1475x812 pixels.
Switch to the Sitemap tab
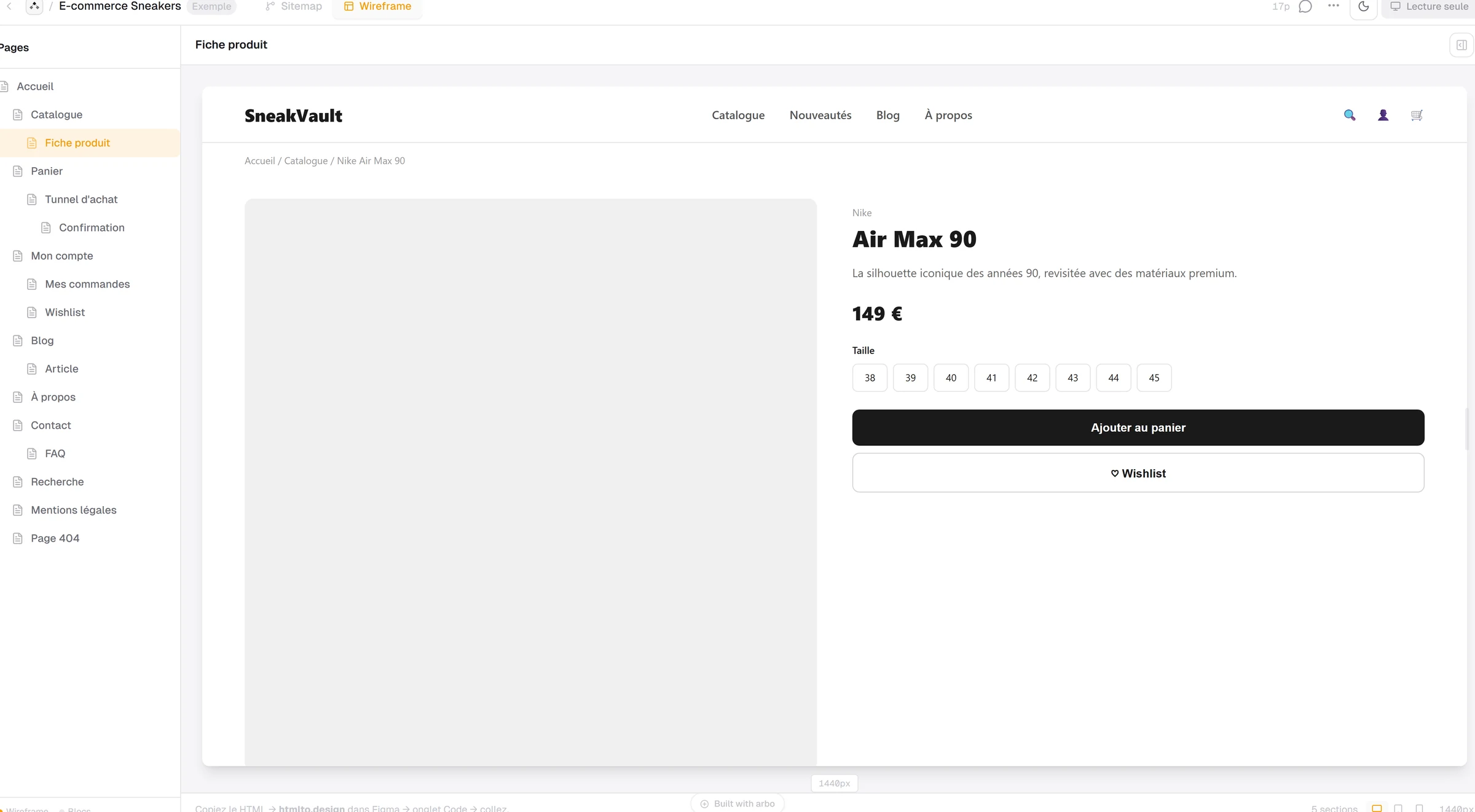[294, 6]
